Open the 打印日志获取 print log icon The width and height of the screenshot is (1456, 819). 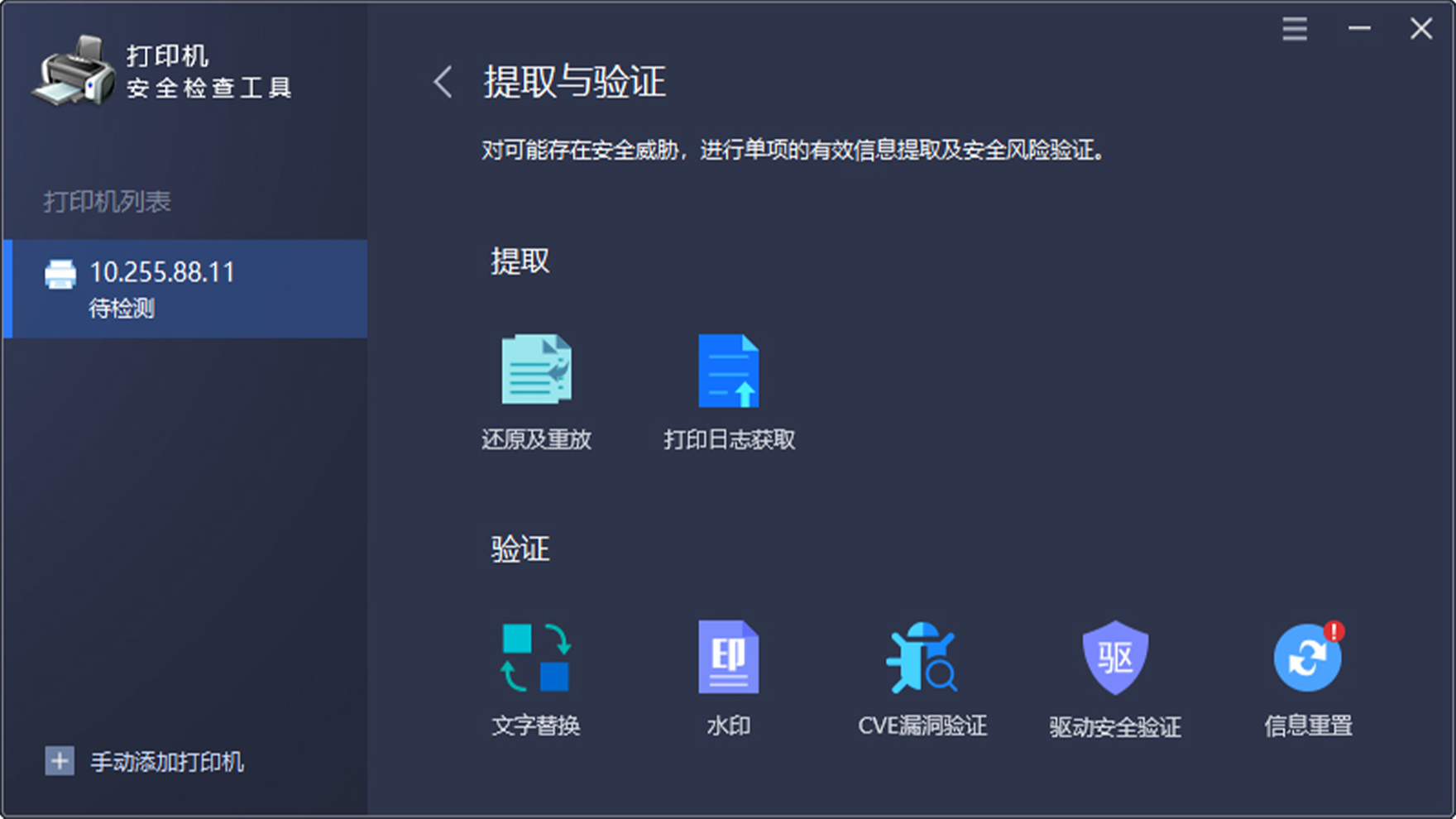728,371
